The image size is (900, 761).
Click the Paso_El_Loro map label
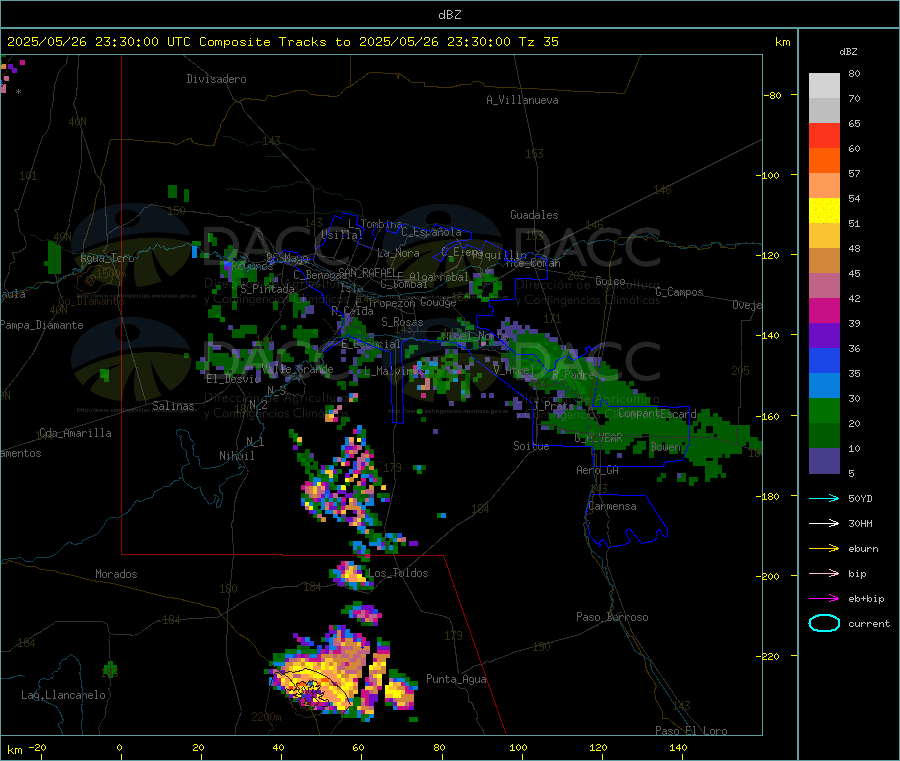691,731
